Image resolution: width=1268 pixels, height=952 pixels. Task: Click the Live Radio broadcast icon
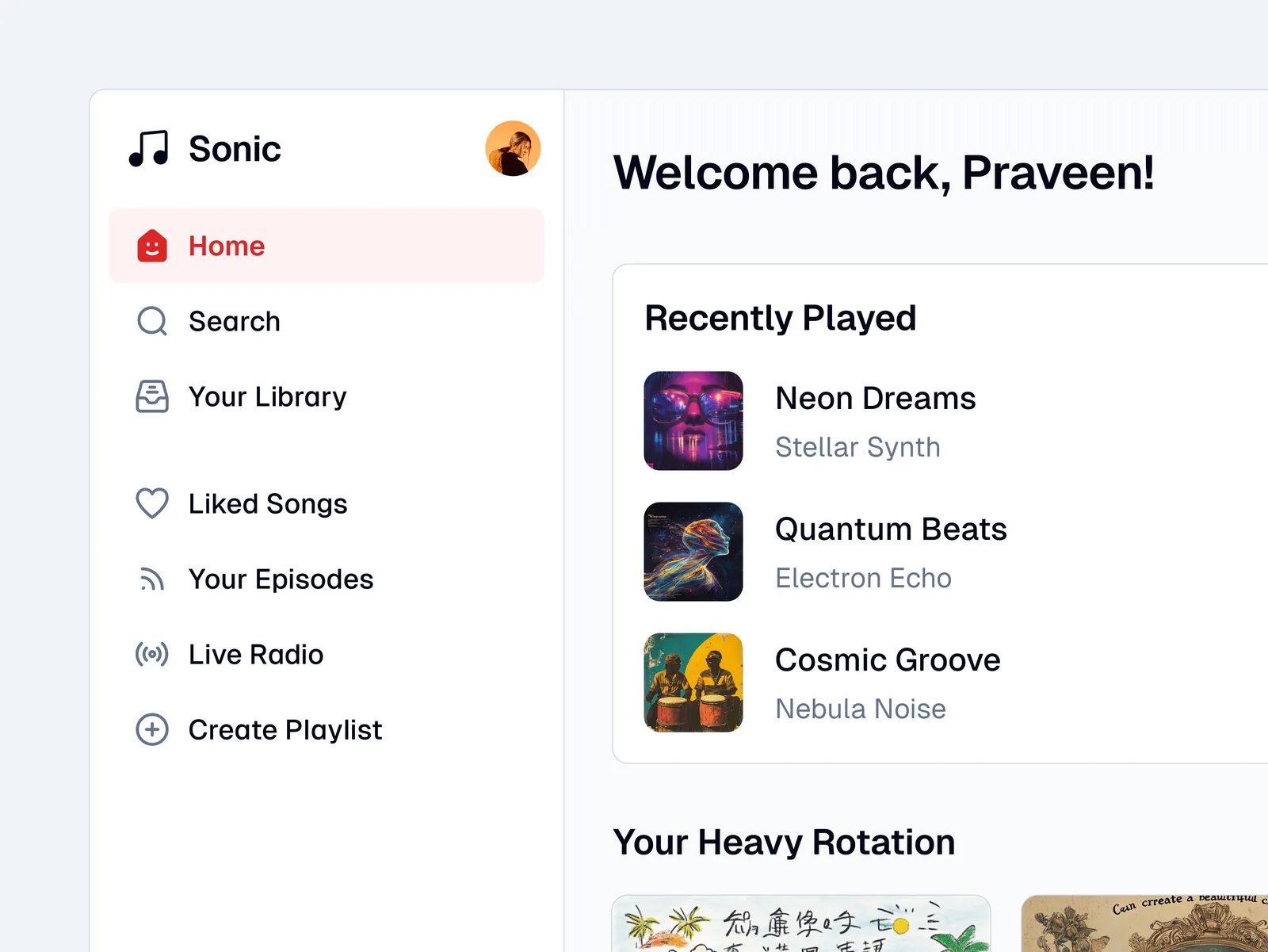[x=152, y=655]
